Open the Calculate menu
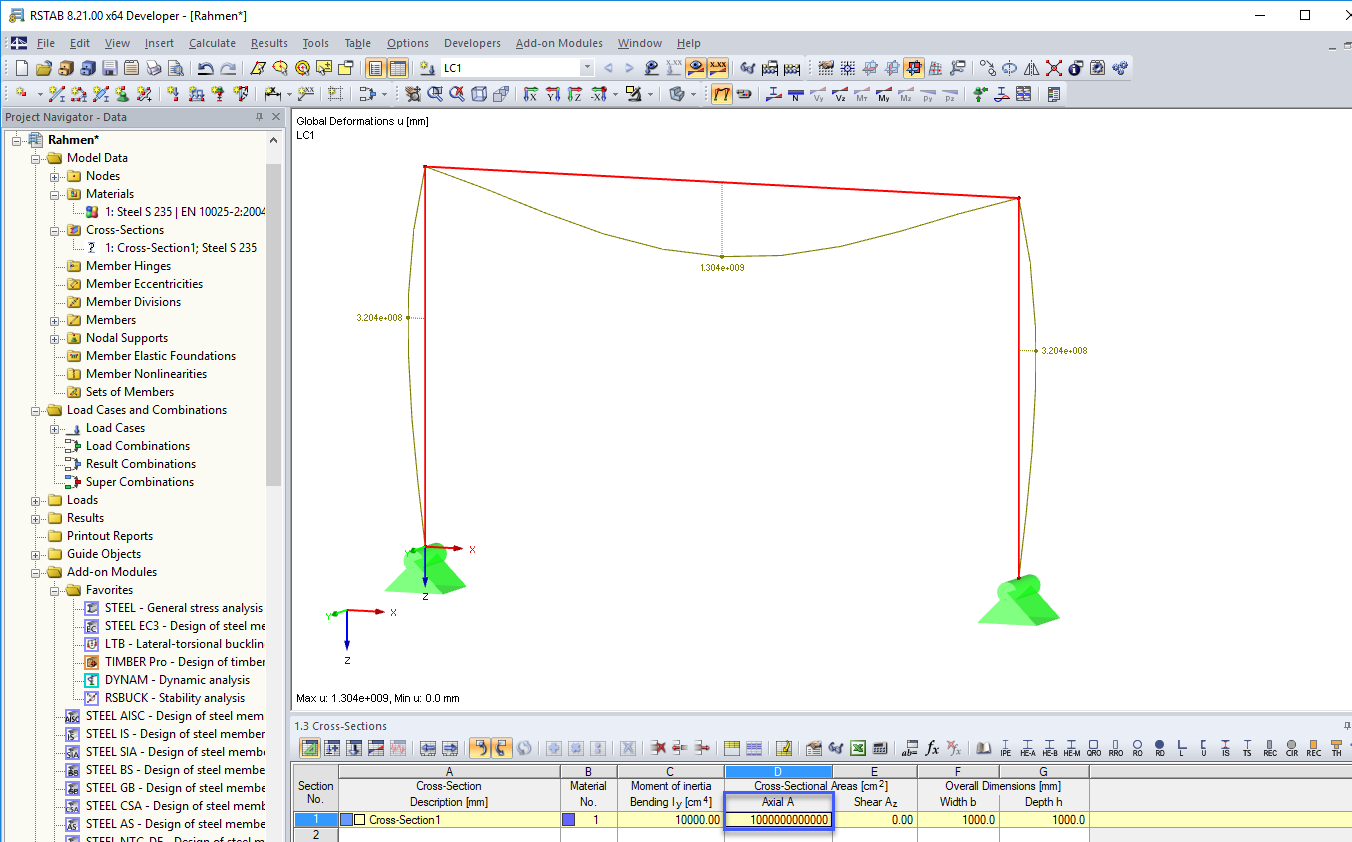 [212, 43]
